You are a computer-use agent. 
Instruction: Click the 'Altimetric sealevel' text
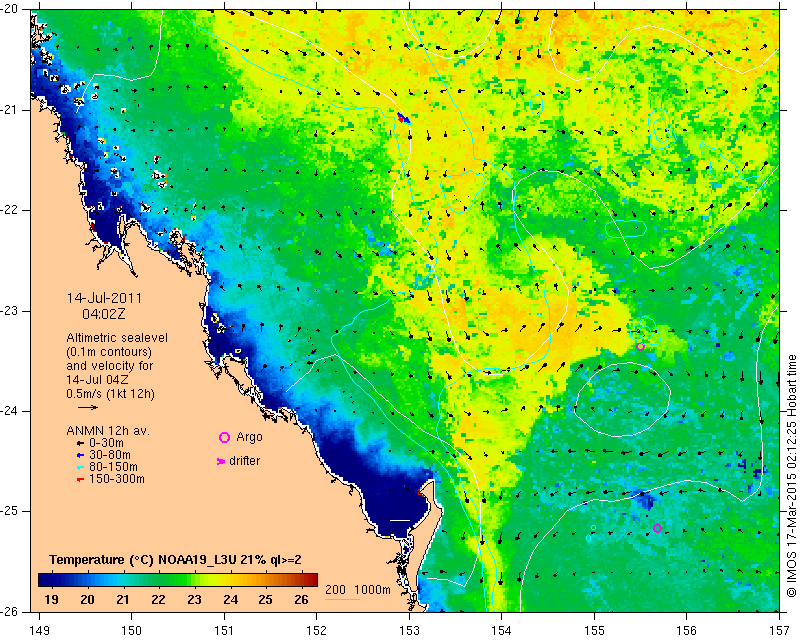coord(117,338)
